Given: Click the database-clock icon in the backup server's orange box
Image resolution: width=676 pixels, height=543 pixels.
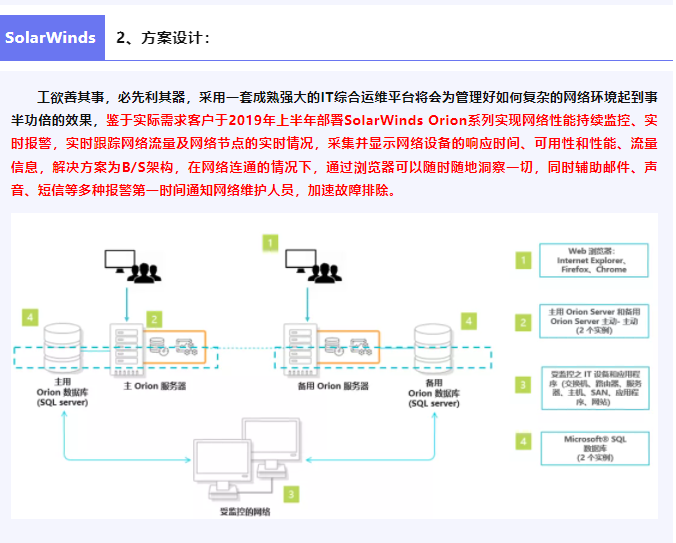Looking at the screenshot, I should 334,346.
